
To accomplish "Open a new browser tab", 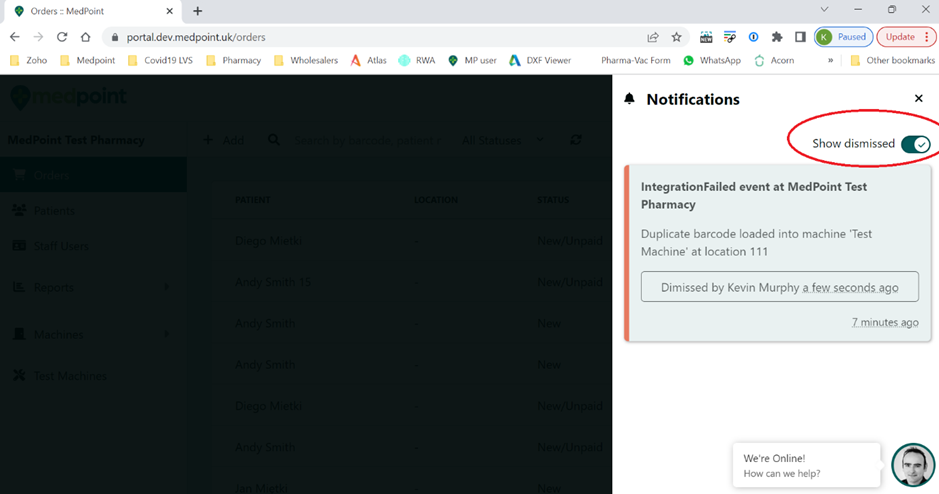I will click(198, 11).
